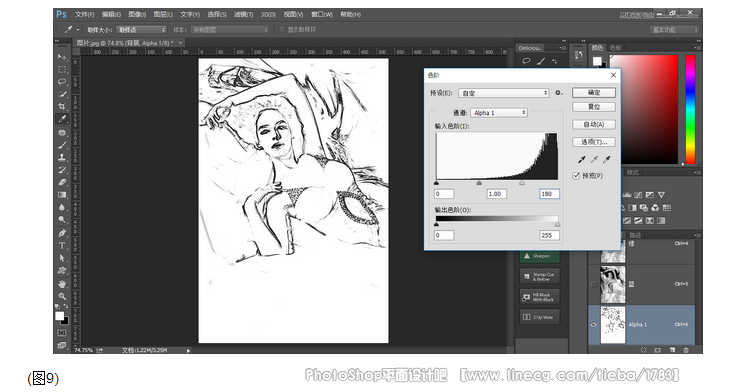Viewport: 729px width, 392px height.
Task: Click the input levels white point slider
Action: click(522, 183)
